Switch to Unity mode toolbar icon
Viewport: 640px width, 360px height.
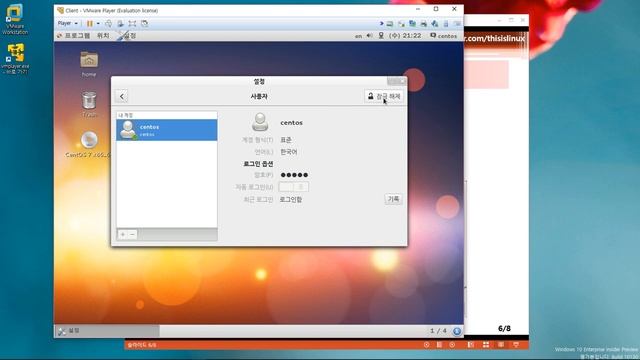tap(144, 24)
